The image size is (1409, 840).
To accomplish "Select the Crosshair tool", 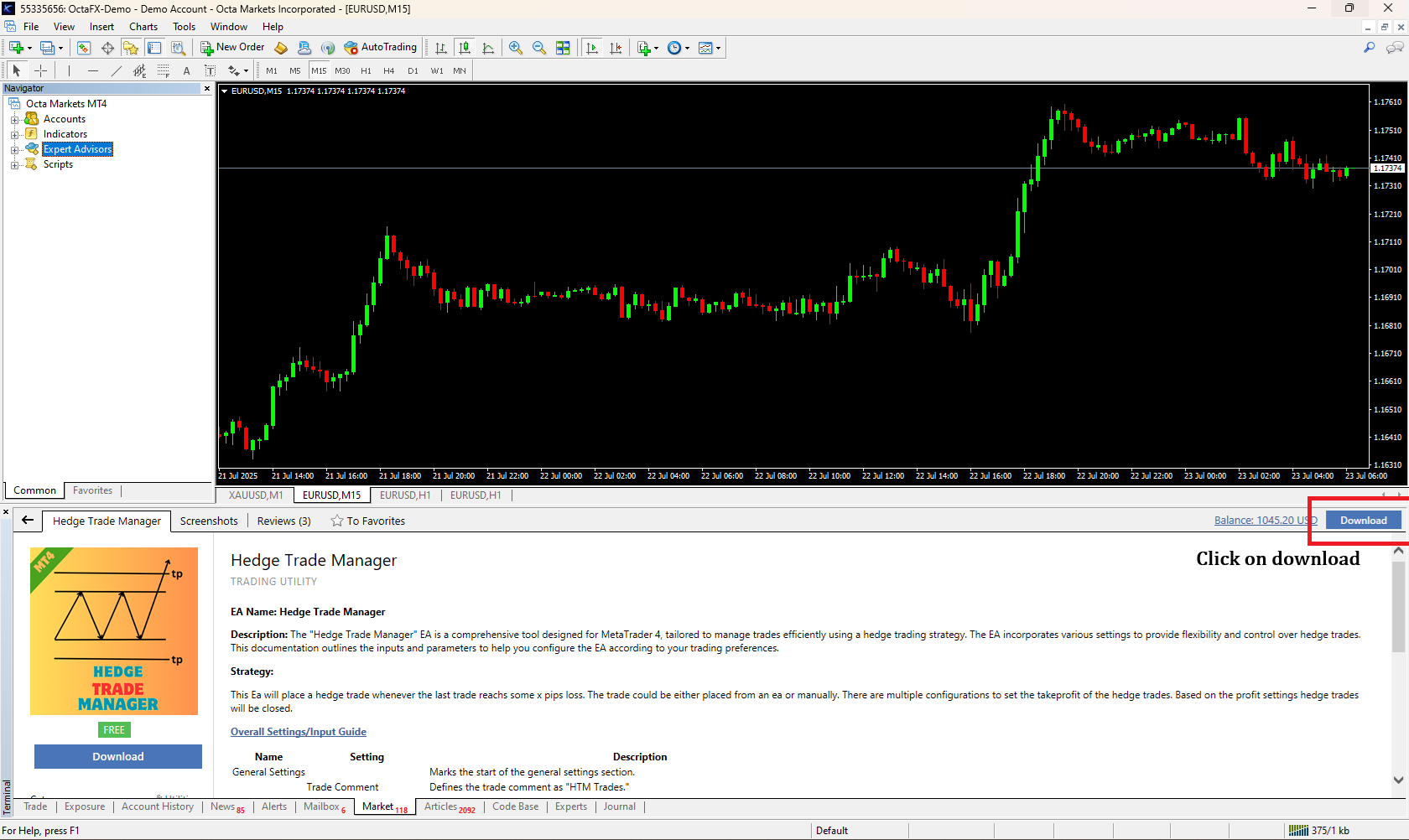I will click(x=40, y=71).
